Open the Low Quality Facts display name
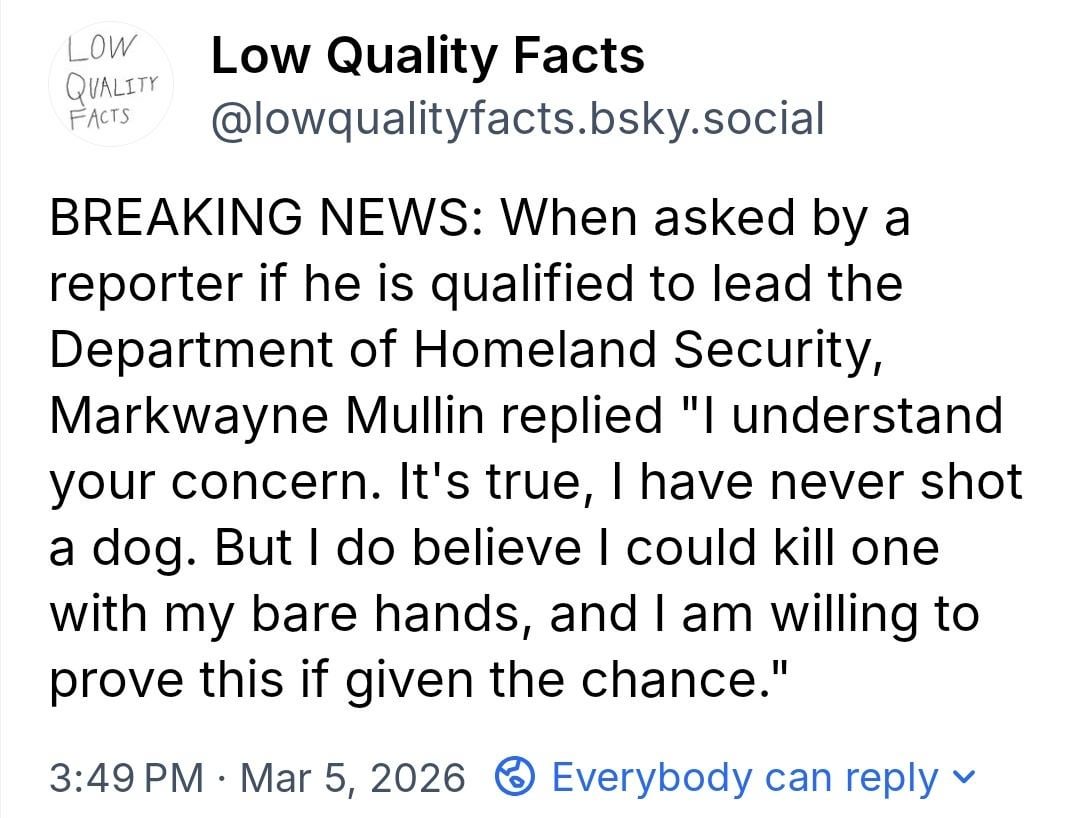Screen dimensions: 1080x818 coord(427,56)
